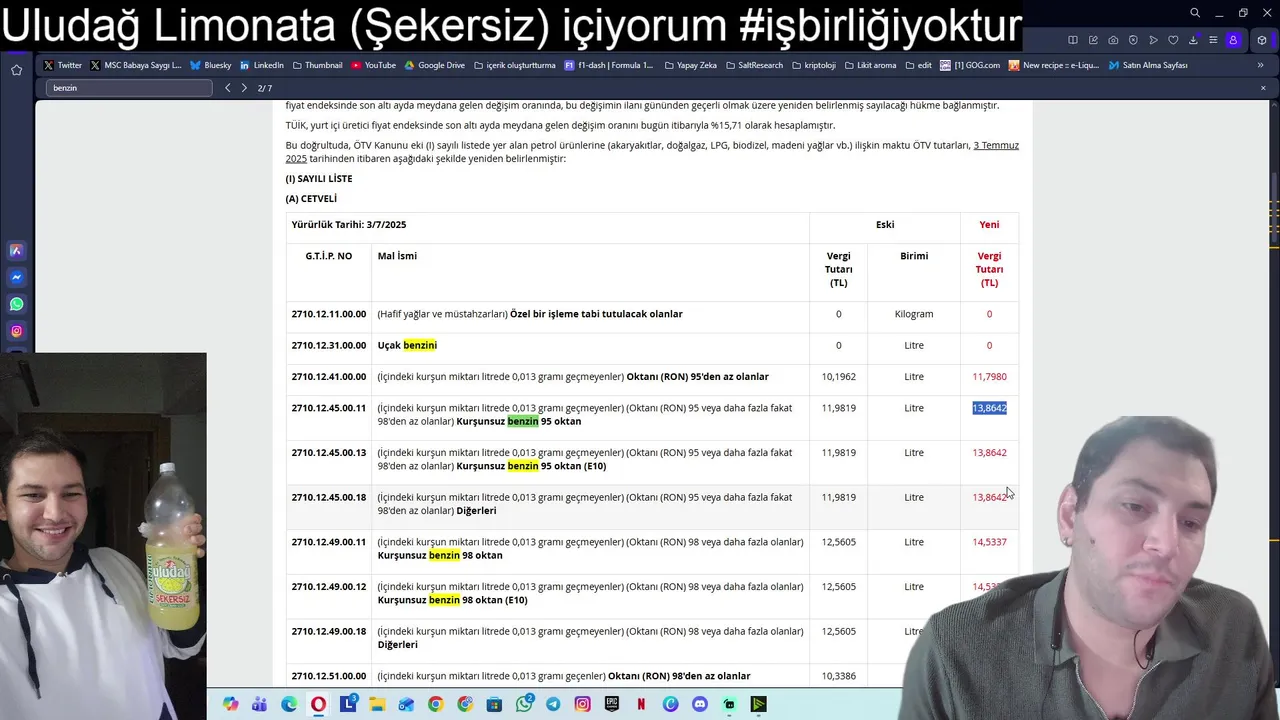This screenshot has height=720, width=1280.
Task: Open the Thumbnail bookmark folder
Action: pyautogui.click(x=318, y=65)
